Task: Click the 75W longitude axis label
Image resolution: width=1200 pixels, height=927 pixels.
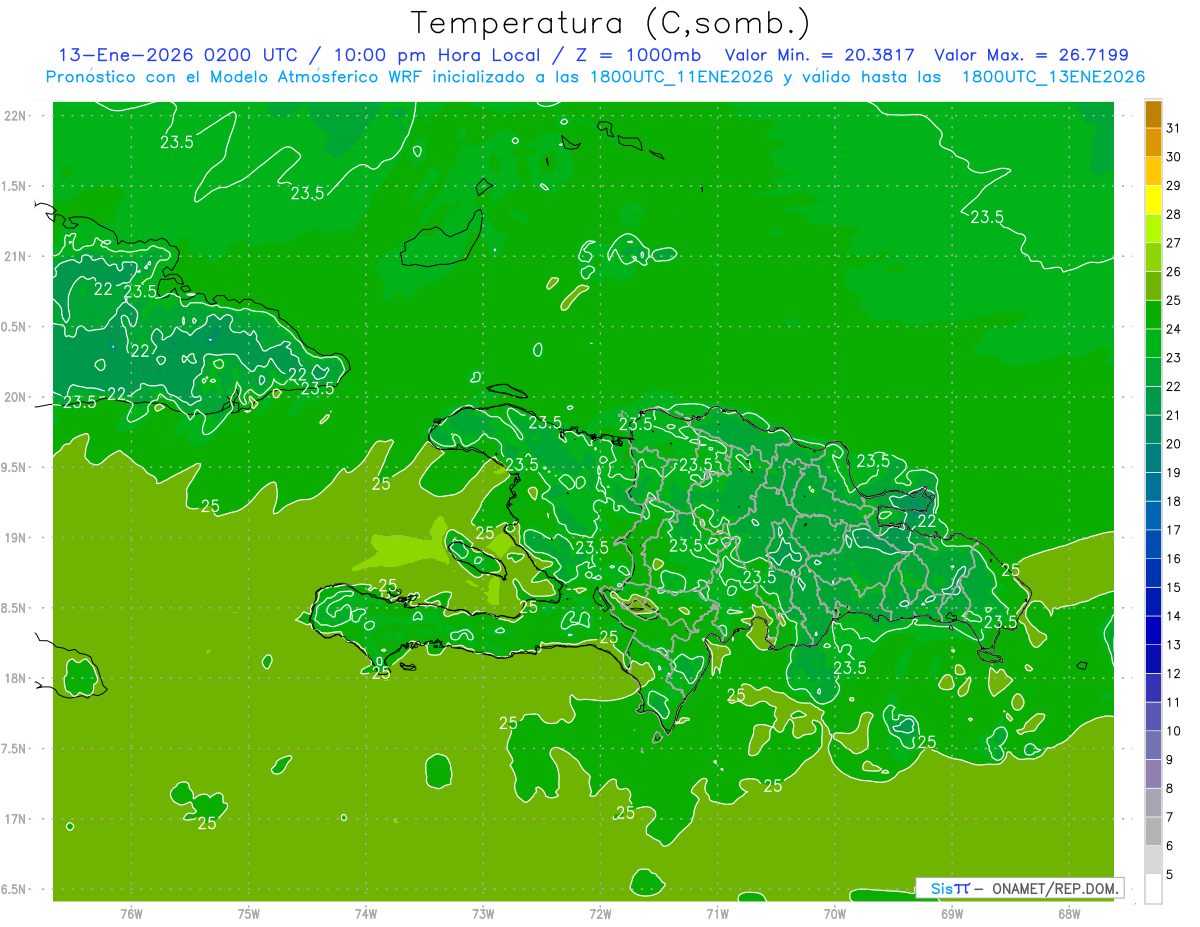Action: tap(248, 913)
